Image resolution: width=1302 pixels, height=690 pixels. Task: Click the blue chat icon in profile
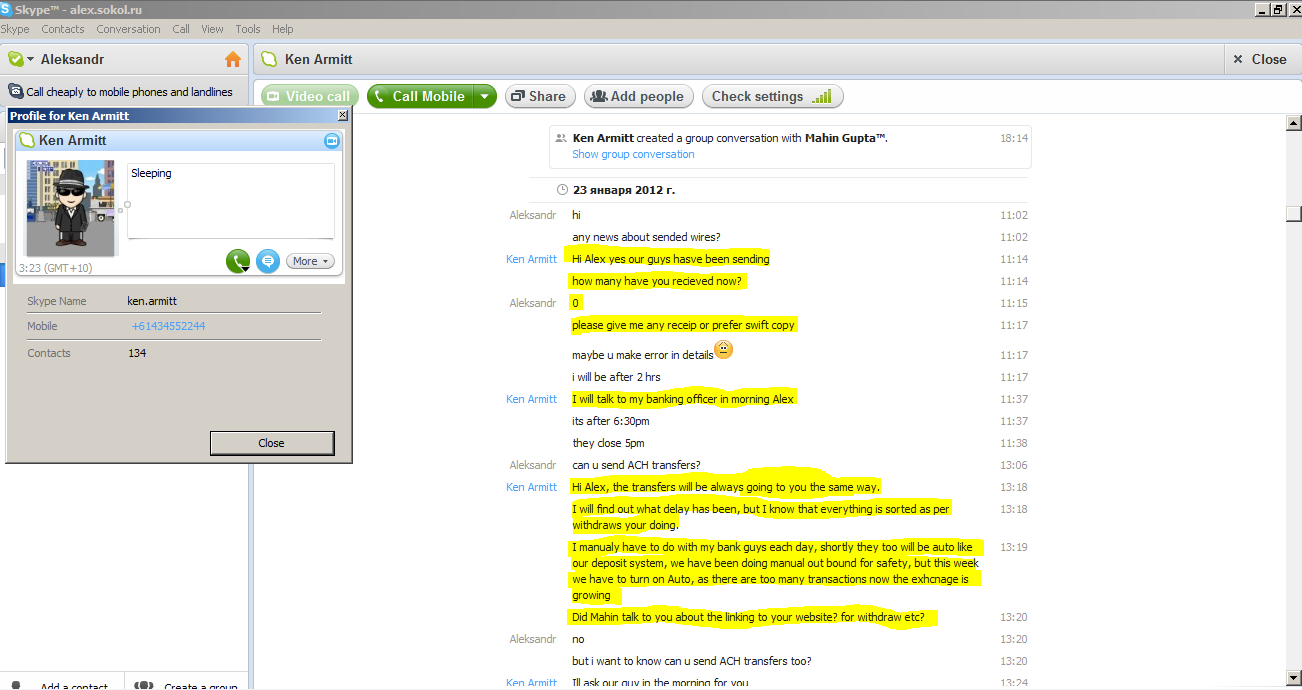[267, 261]
